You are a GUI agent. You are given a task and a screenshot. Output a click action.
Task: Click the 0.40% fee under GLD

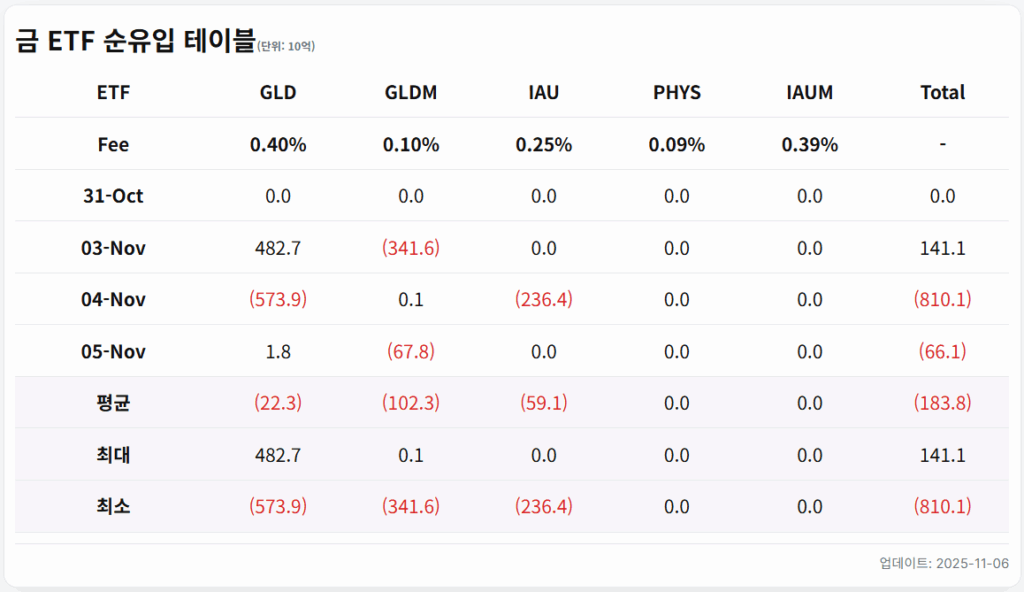[278, 145]
